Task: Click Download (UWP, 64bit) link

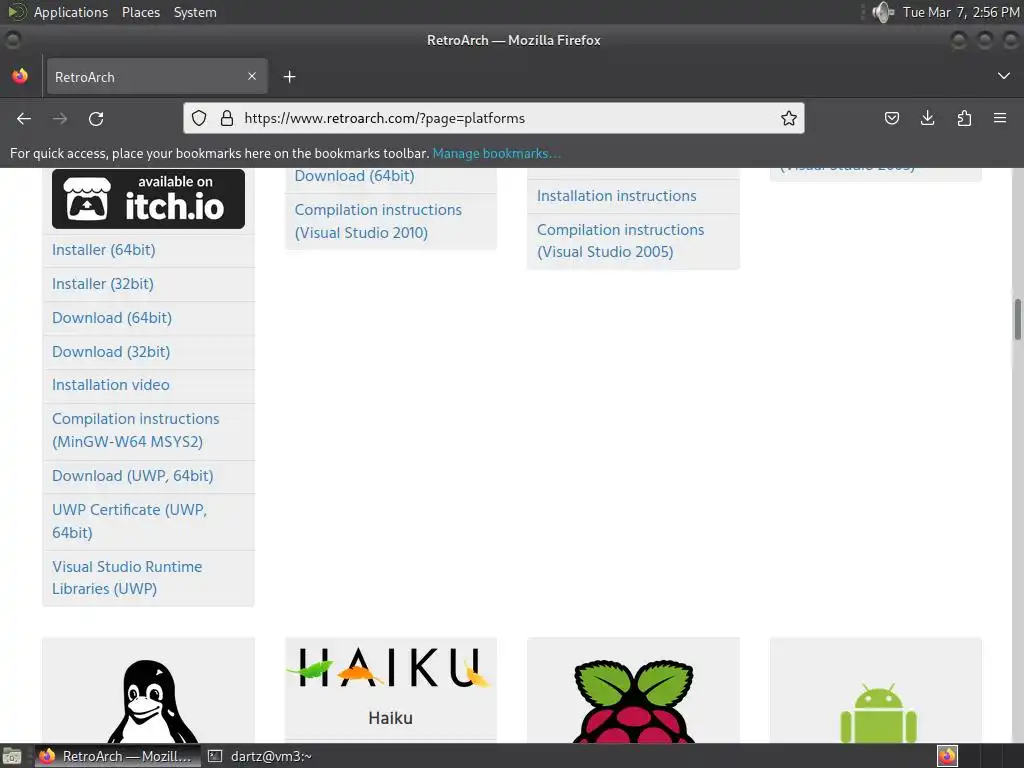Action: pos(133,475)
